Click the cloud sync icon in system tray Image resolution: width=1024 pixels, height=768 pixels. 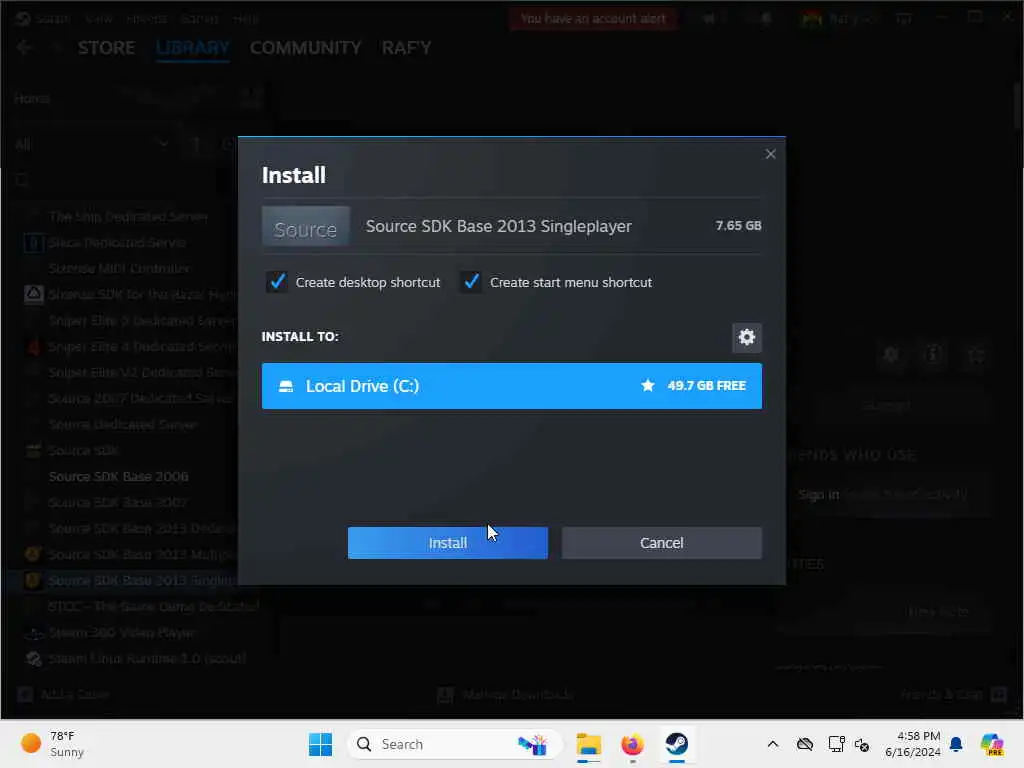tap(805, 744)
